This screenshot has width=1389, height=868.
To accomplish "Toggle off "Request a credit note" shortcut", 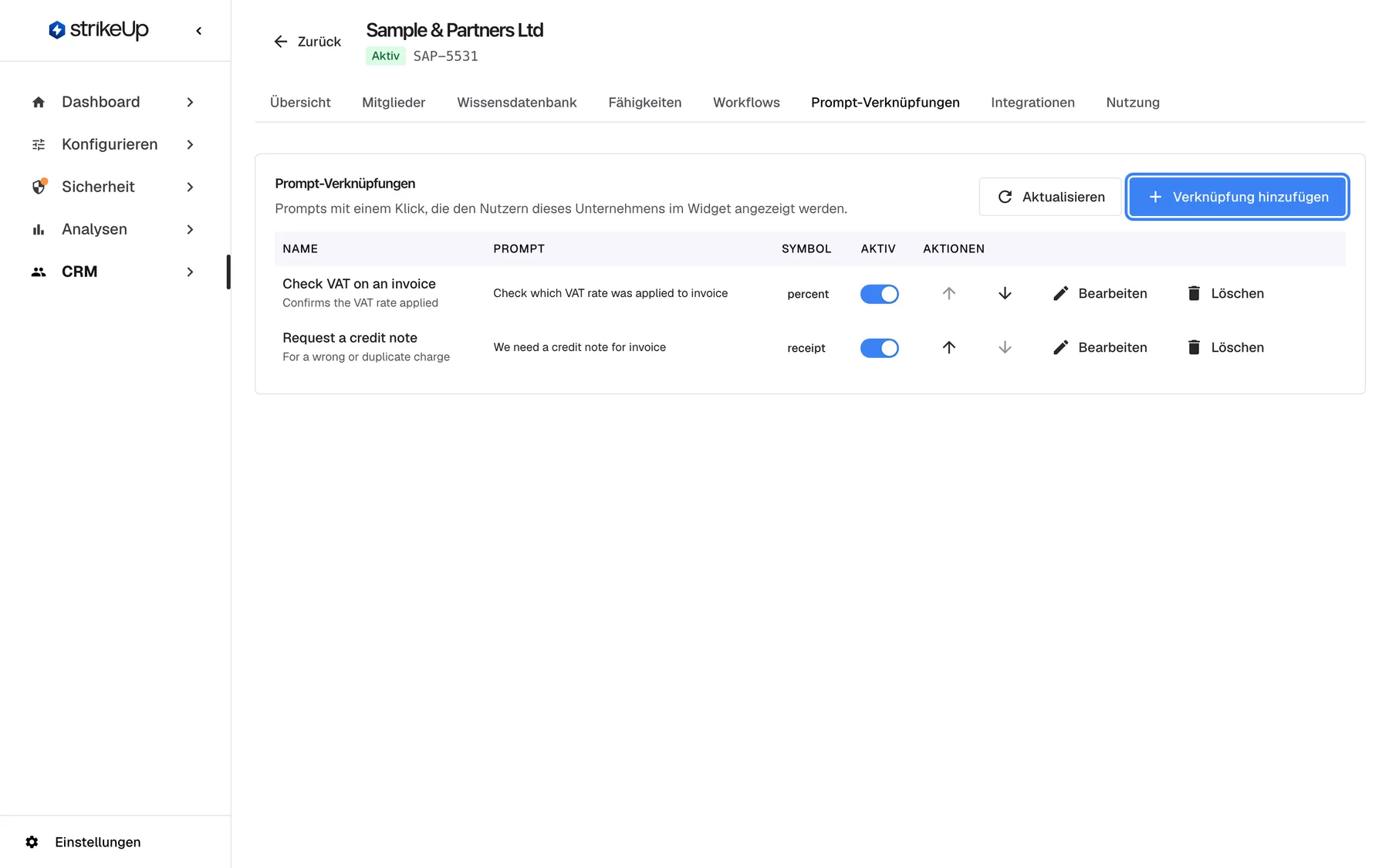I will click(x=880, y=348).
